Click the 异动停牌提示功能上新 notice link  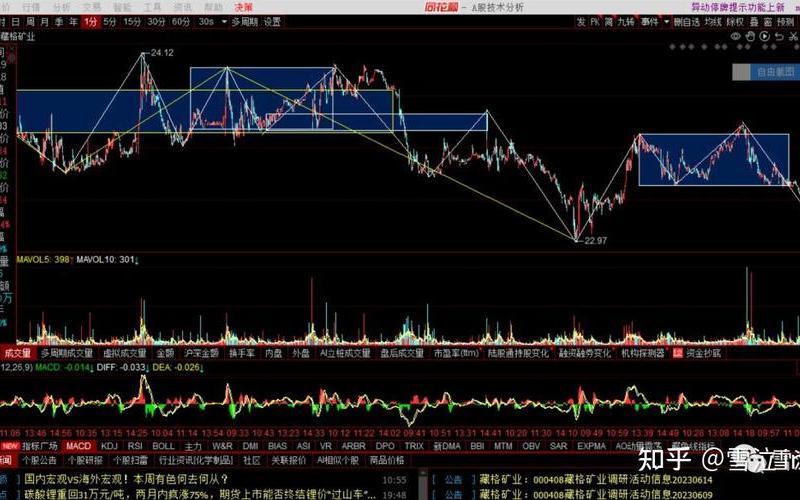(x=738, y=7)
